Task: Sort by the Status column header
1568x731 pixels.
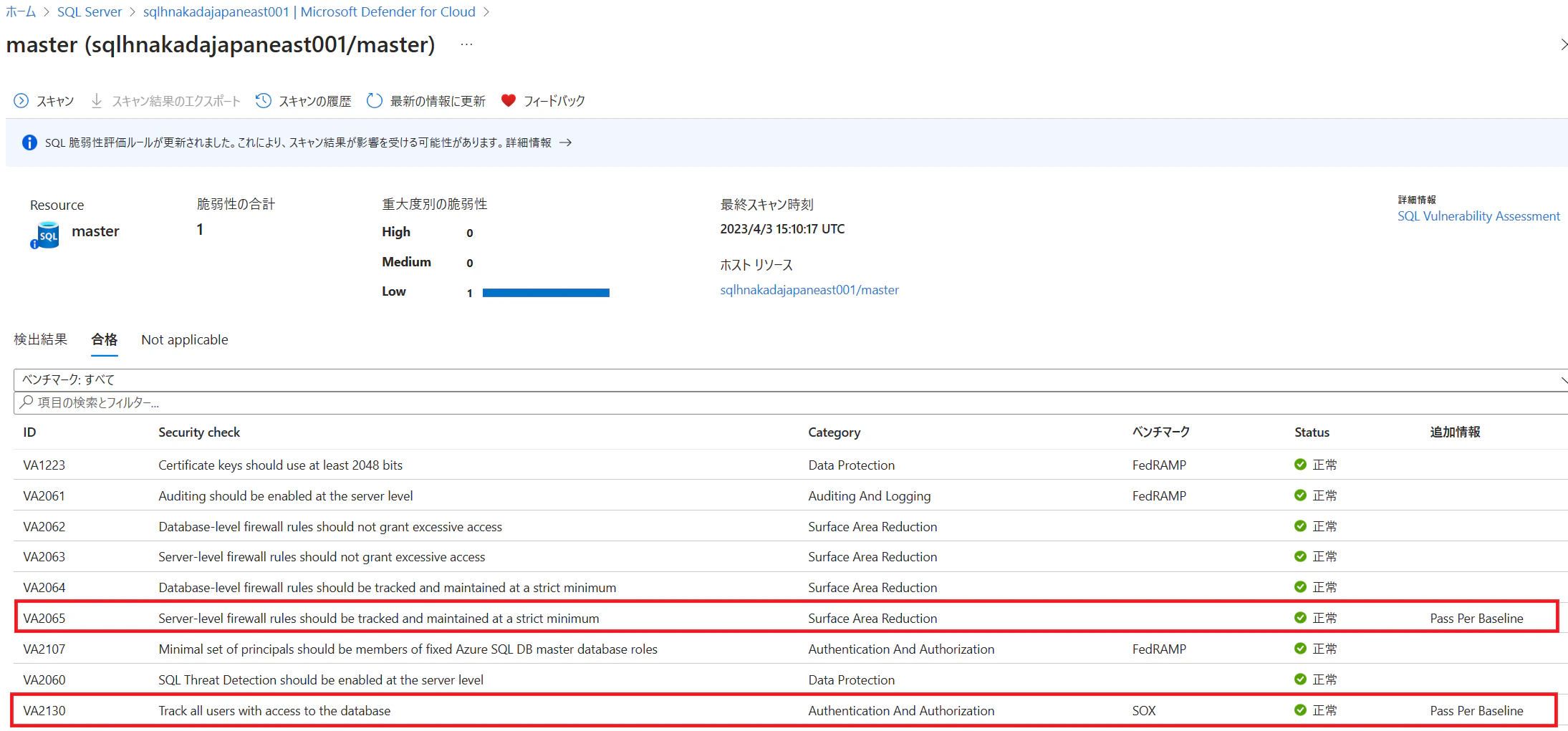Action: [x=1312, y=432]
